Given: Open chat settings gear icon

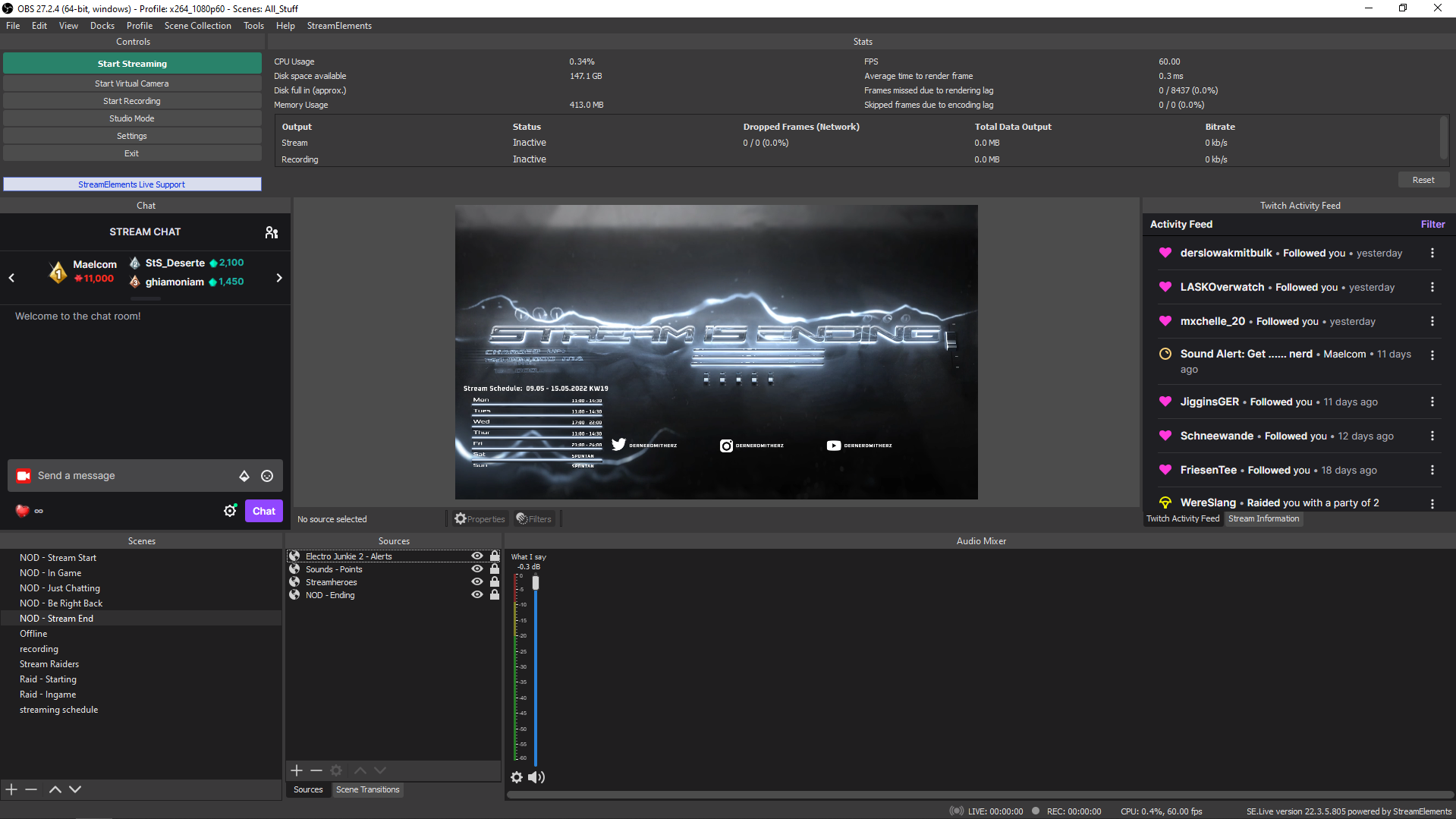Looking at the screenshot, I should [x=230, y=511].
